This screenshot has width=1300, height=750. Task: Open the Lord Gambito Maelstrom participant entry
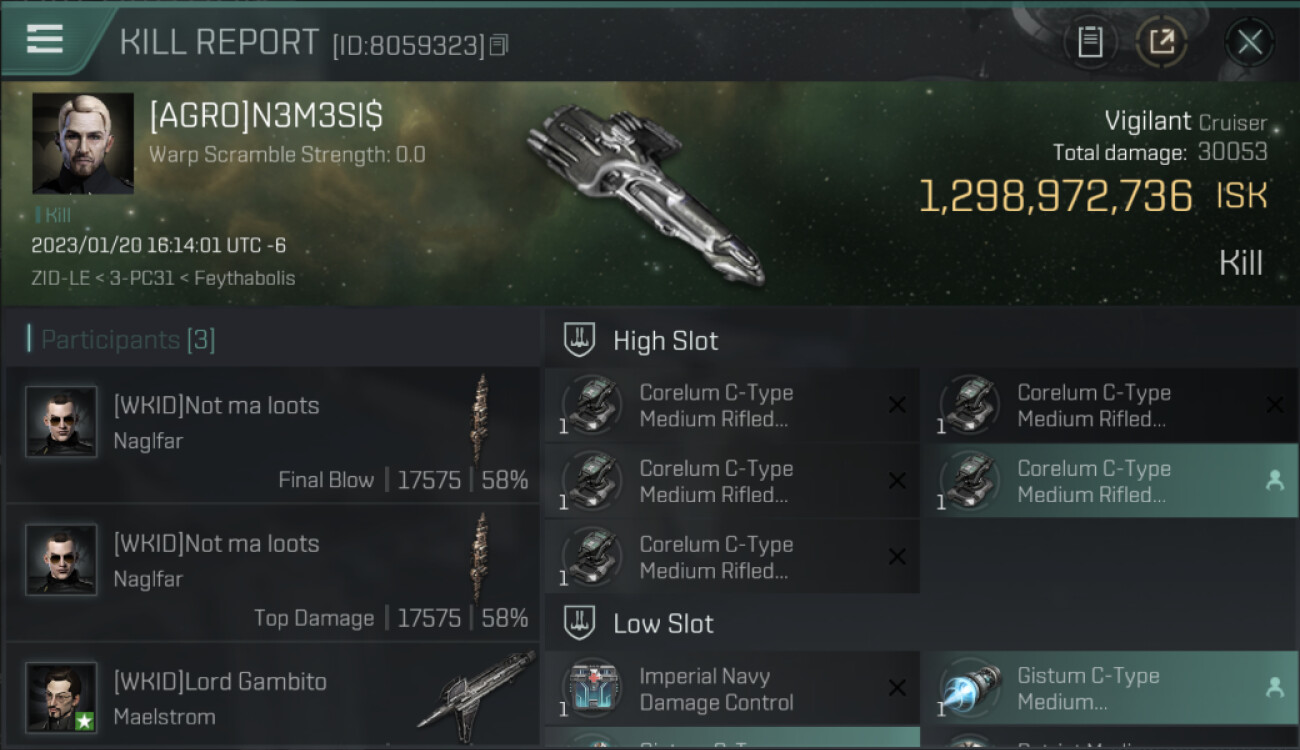[273, 697]
